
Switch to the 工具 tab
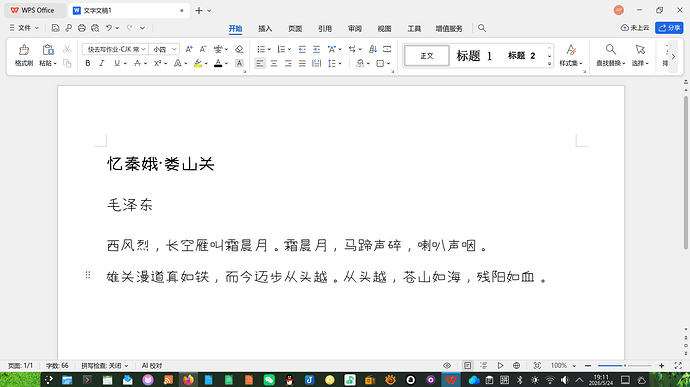click(x=414, y=29)
